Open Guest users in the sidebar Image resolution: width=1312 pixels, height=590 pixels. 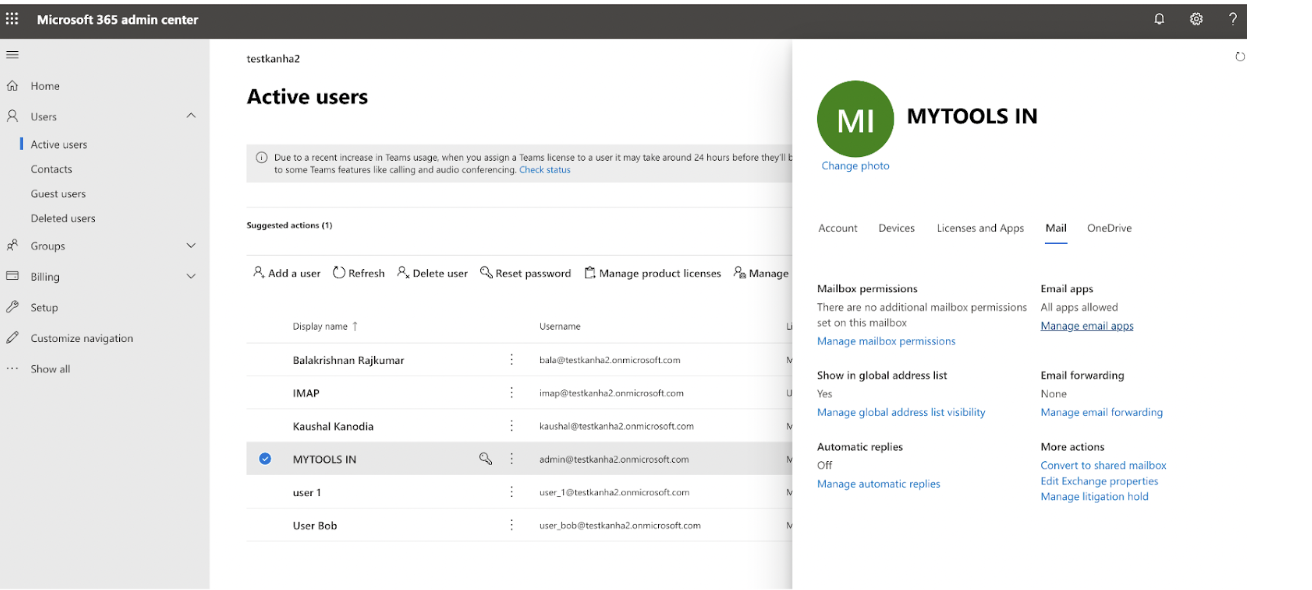(58, 194)
